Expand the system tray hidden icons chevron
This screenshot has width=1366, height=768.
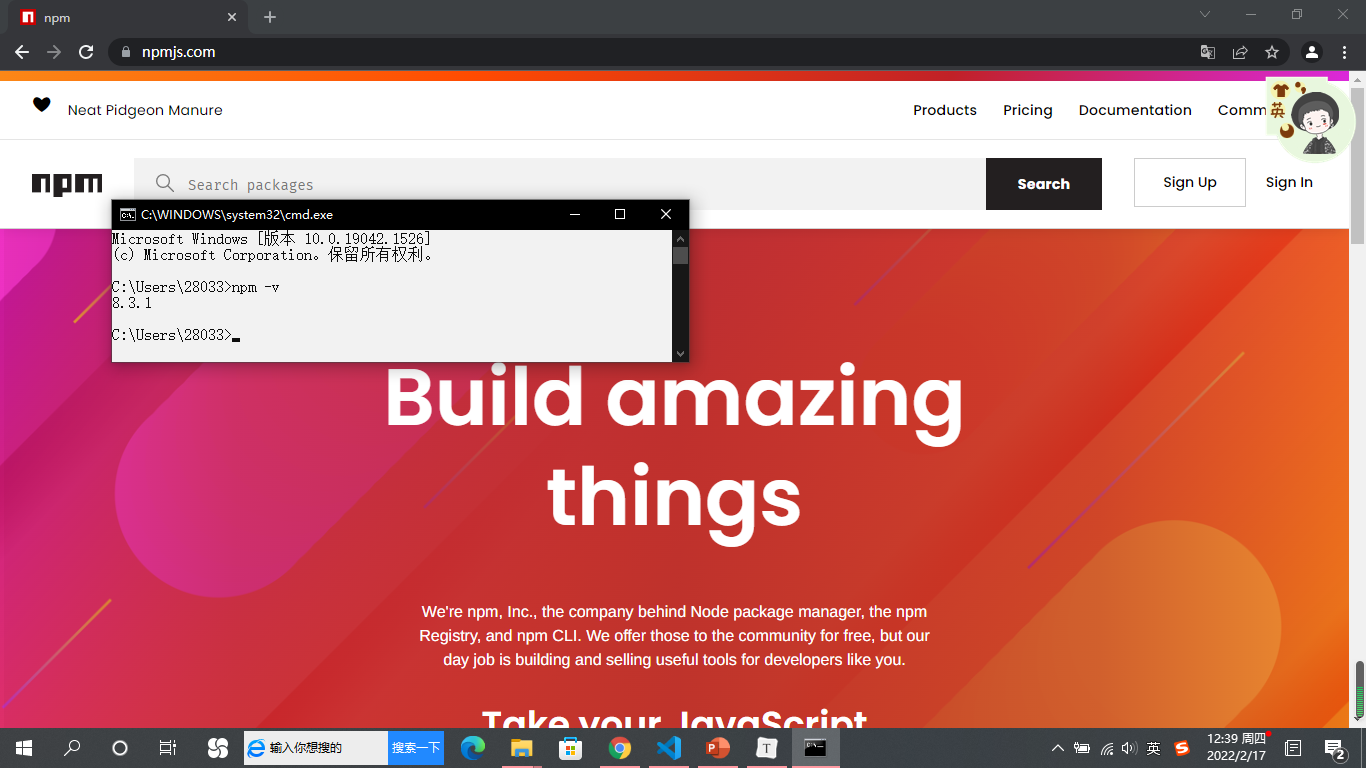(x=1058, y=748)
